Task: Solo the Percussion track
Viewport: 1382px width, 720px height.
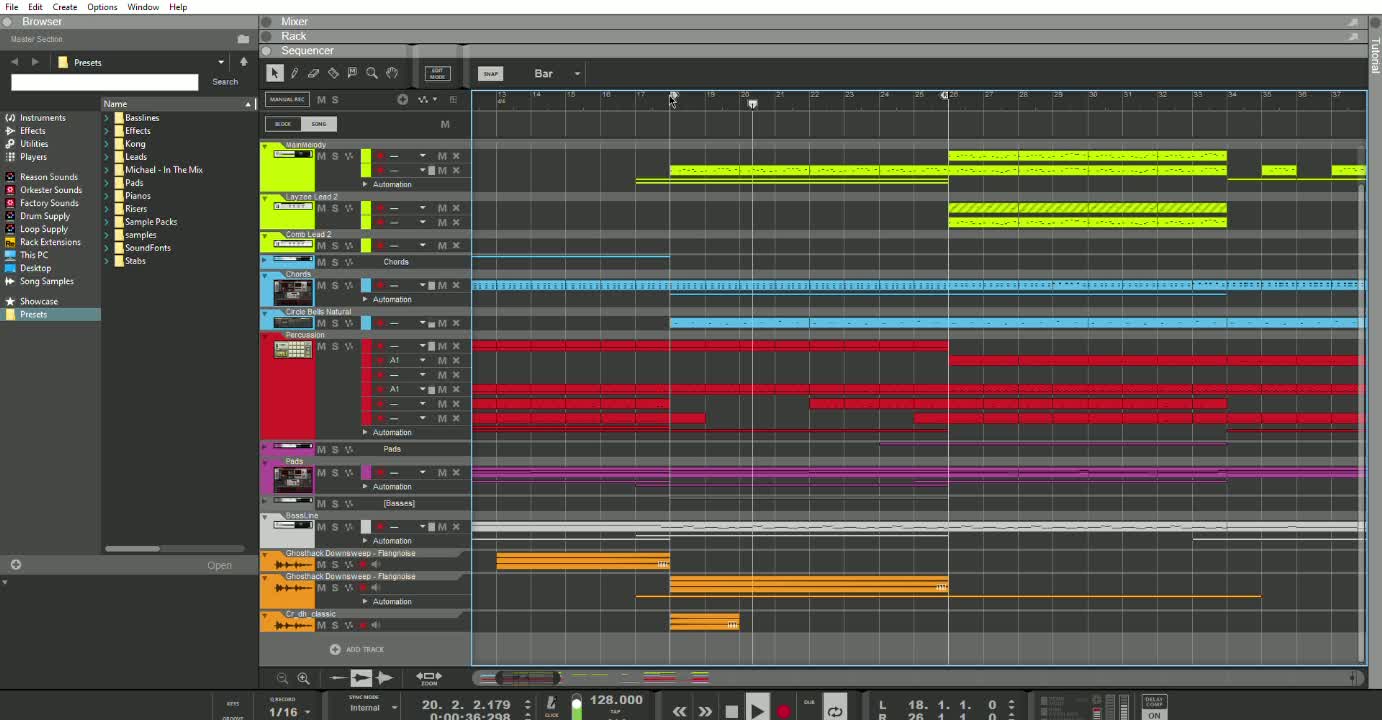Action: pos(335,346)
